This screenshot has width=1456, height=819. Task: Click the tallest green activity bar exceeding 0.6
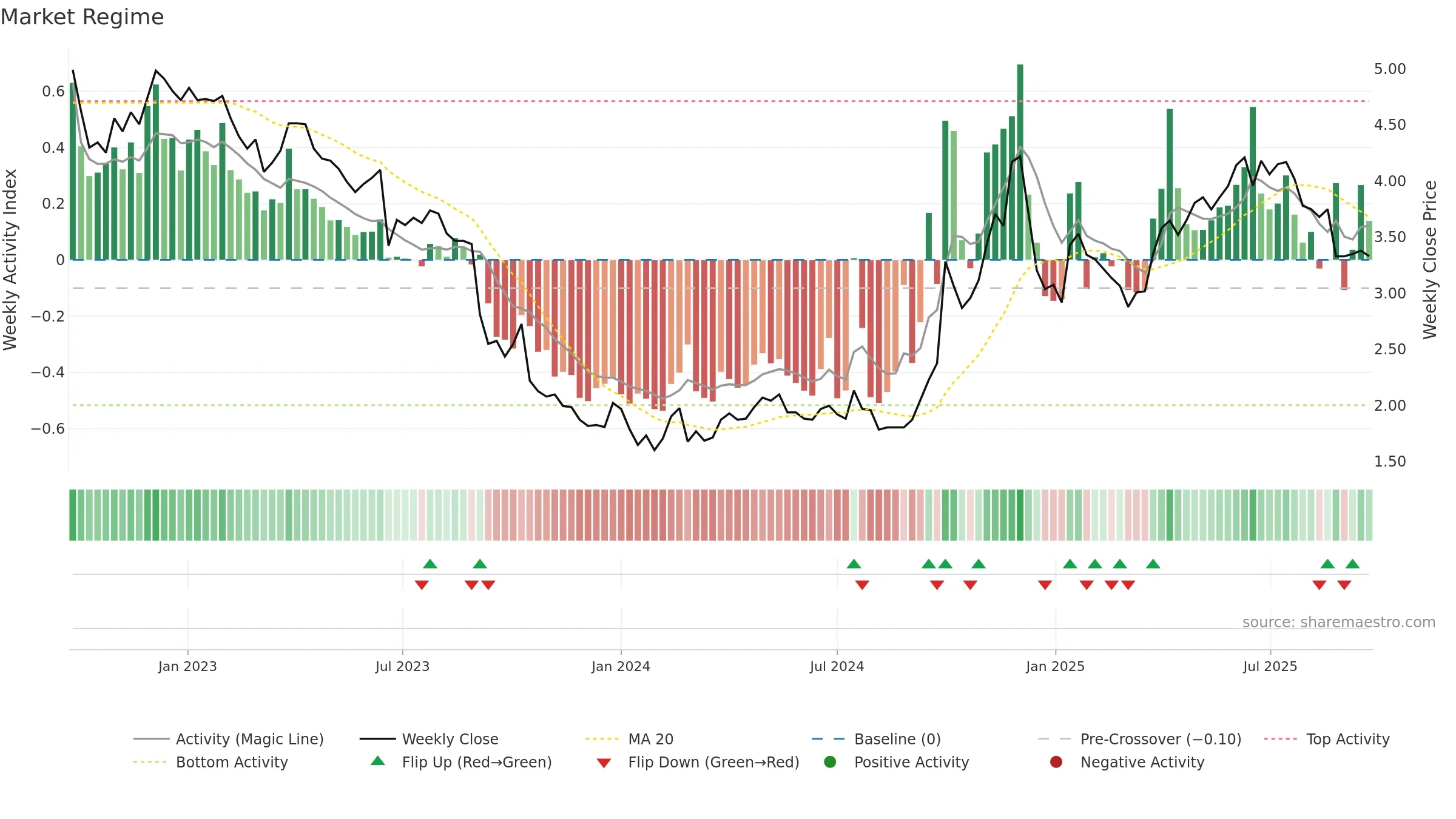pyautogui.click(x=1020, y=162)
